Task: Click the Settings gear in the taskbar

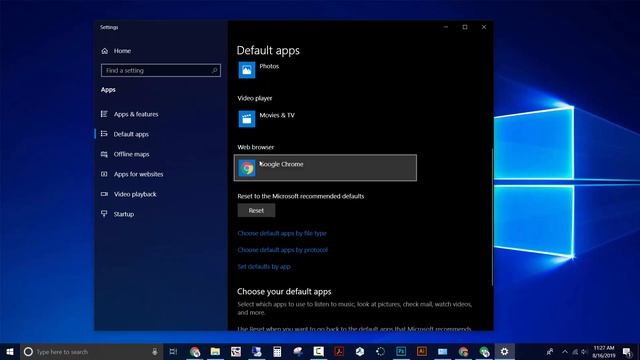Action: [x=504, y=351]
